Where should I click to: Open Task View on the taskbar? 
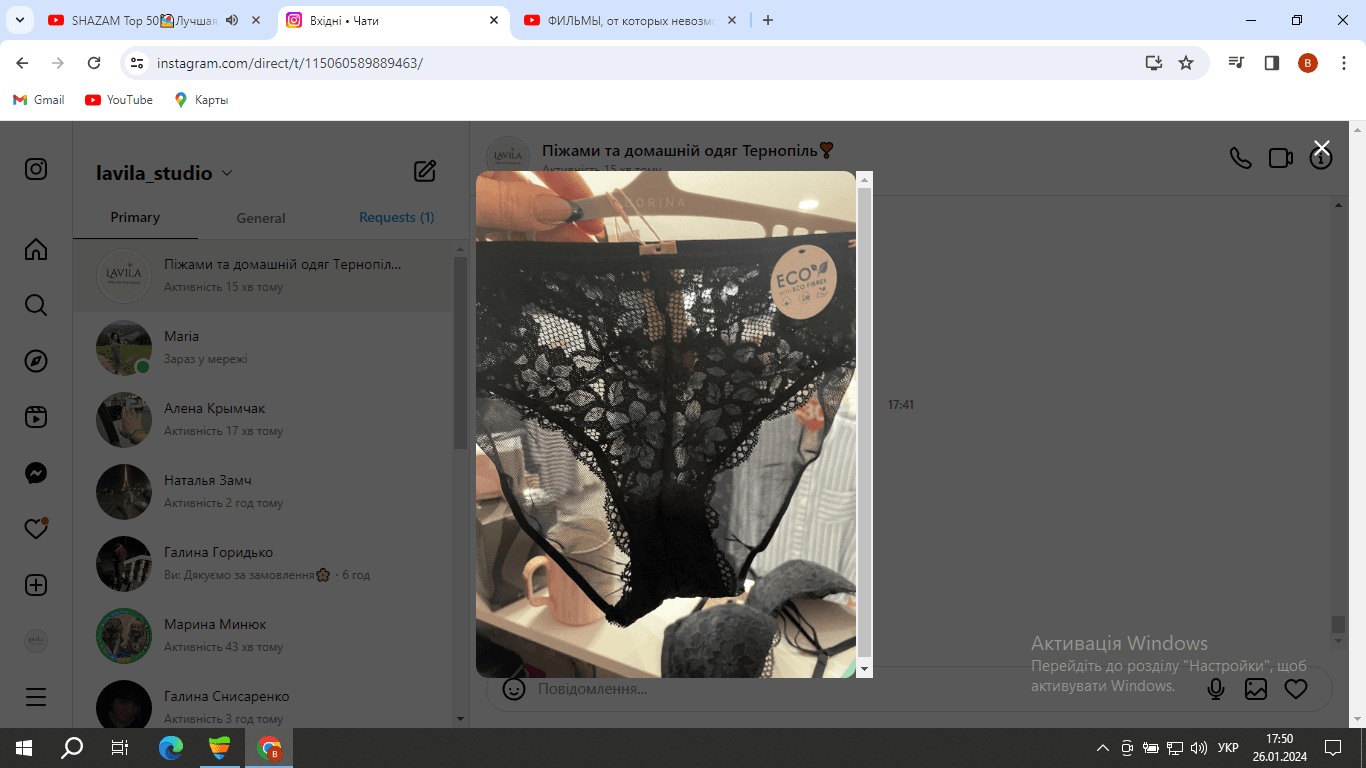[x=120, y=748]
